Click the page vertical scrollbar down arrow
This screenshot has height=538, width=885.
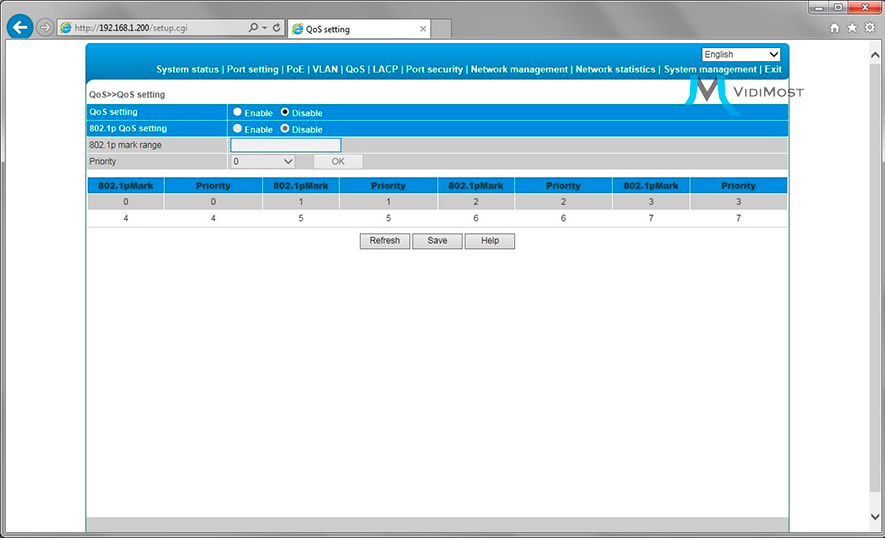pos(877,517)
